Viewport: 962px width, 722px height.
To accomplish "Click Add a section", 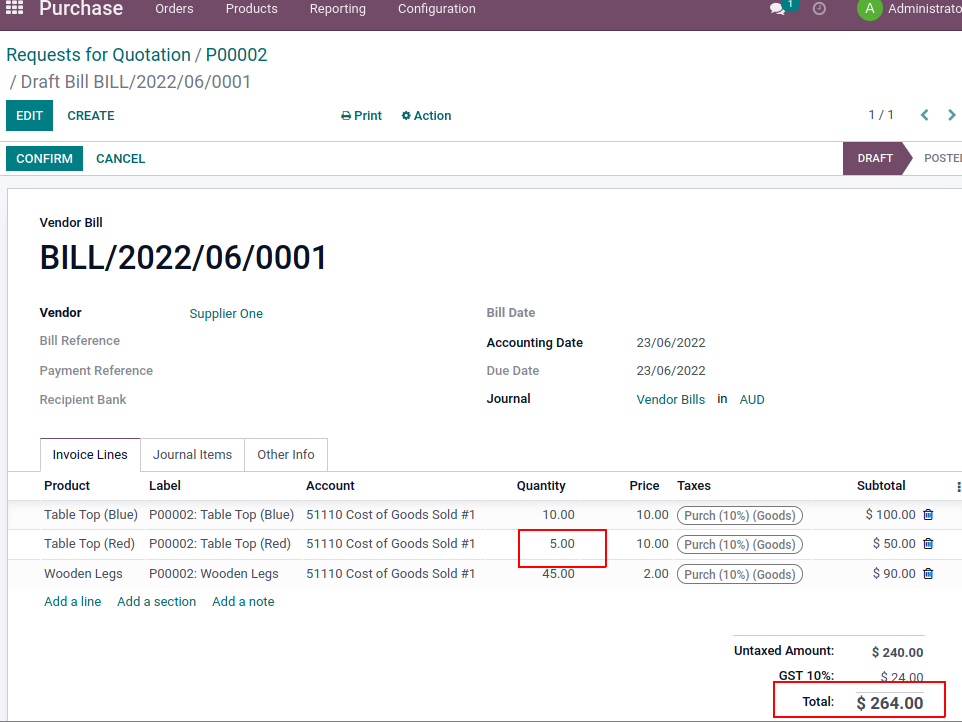I will pyautogui.click(x=156, y=602).
